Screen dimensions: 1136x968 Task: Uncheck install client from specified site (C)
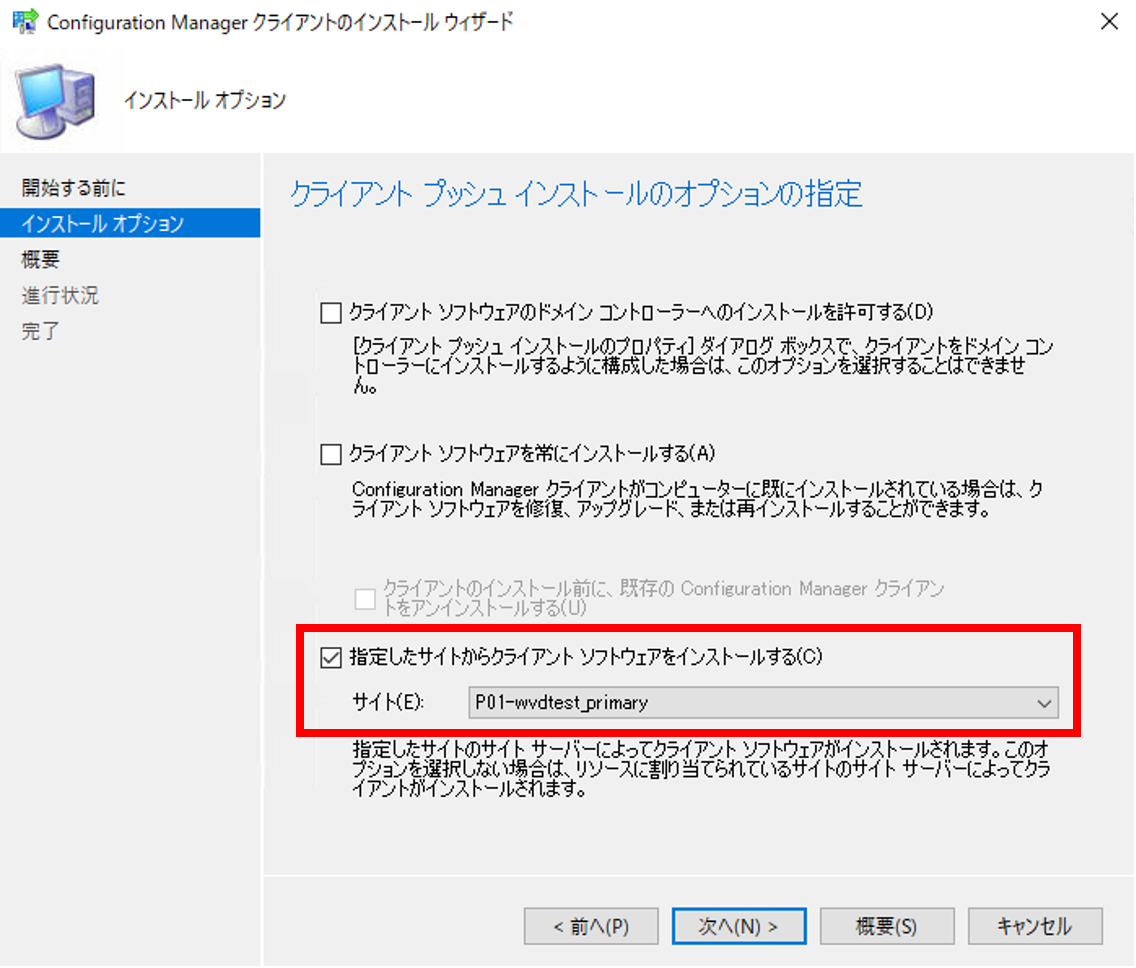point(331,658)
